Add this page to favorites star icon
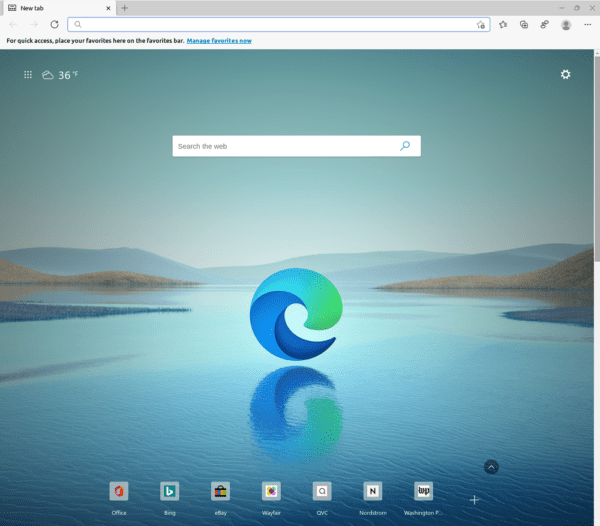600x526 pixels. pos(481,25)
